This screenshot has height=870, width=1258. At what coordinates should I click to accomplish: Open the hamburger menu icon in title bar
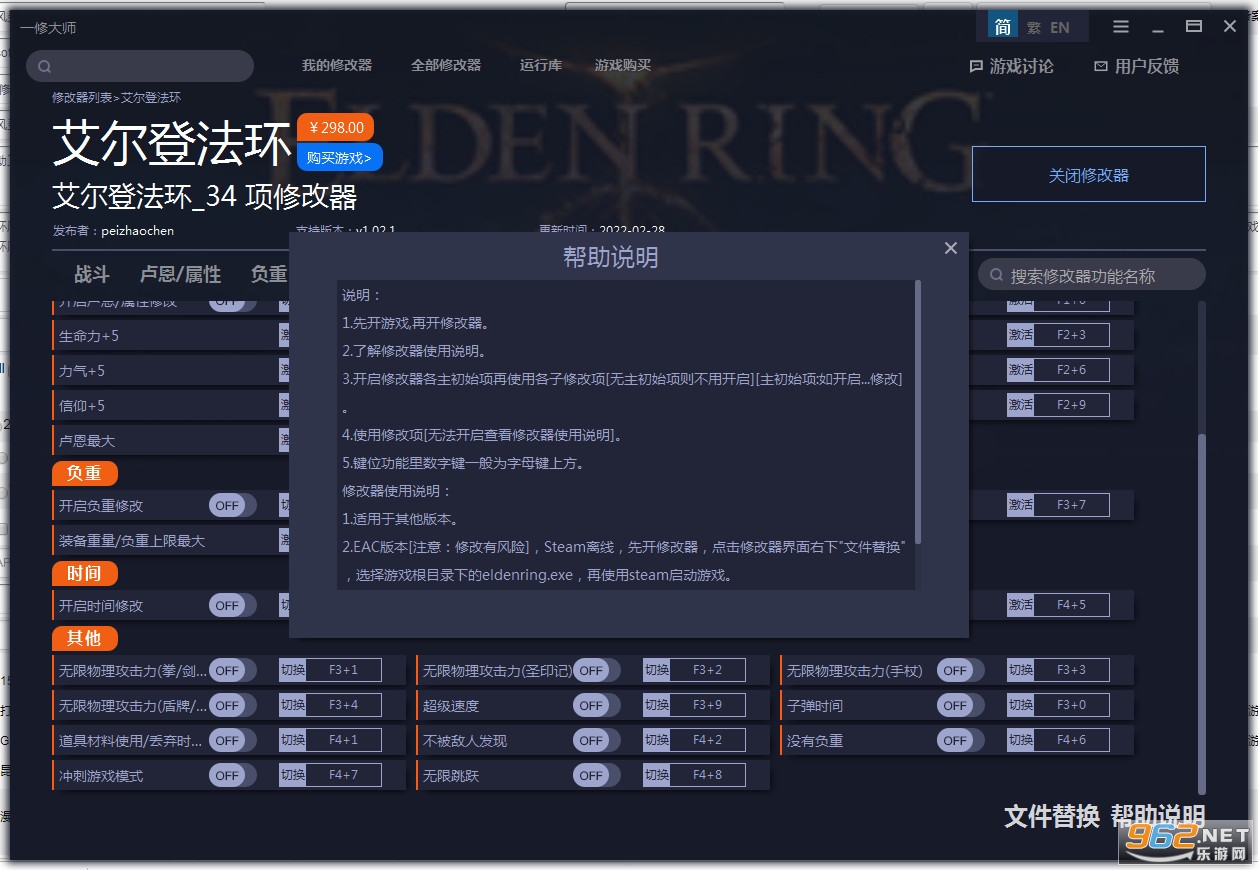1121,27
